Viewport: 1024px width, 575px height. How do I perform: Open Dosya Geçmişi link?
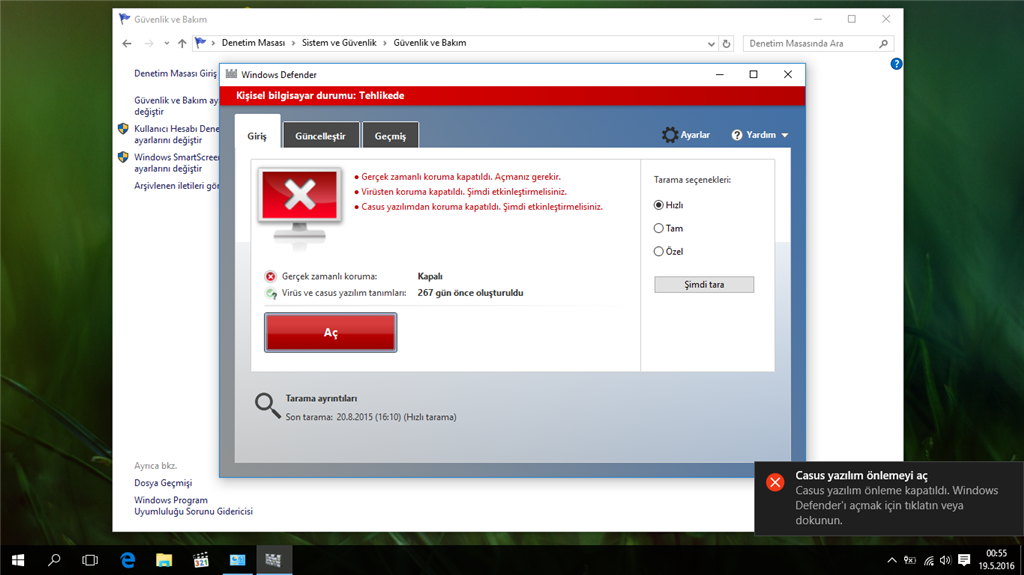click(163, 483)
